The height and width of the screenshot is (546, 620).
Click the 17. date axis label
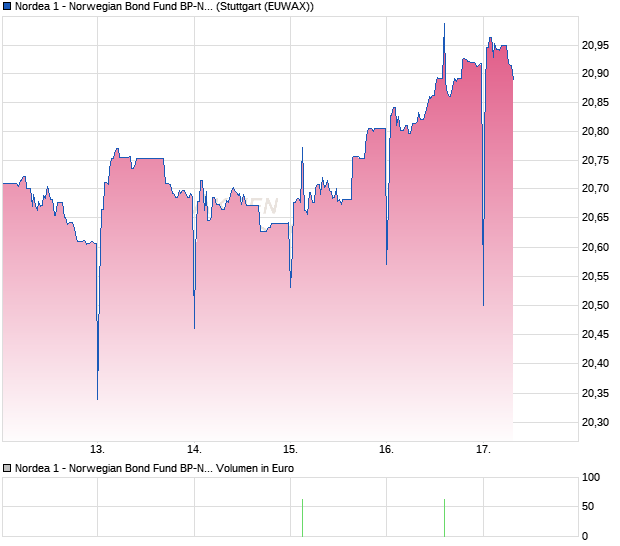(x=483, y=450)
